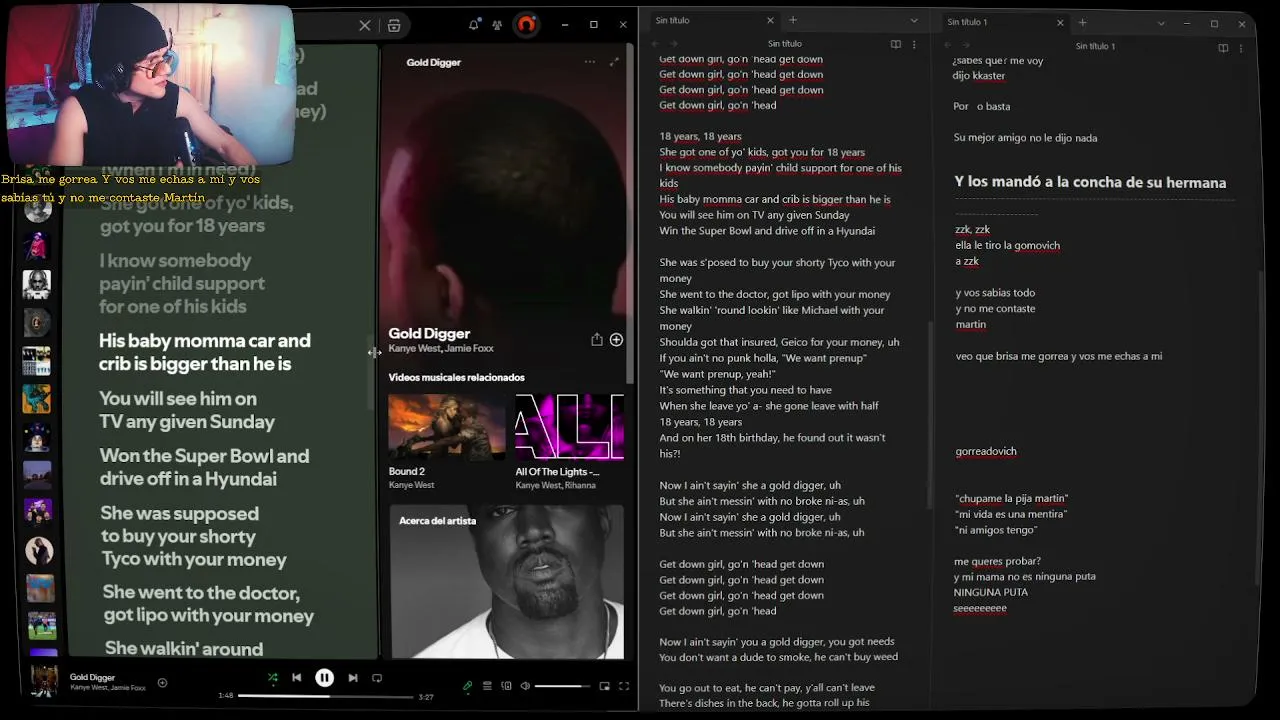Toggle repeat in the Spotify player
Viewport: 1280px width, 720px height.
377,678
